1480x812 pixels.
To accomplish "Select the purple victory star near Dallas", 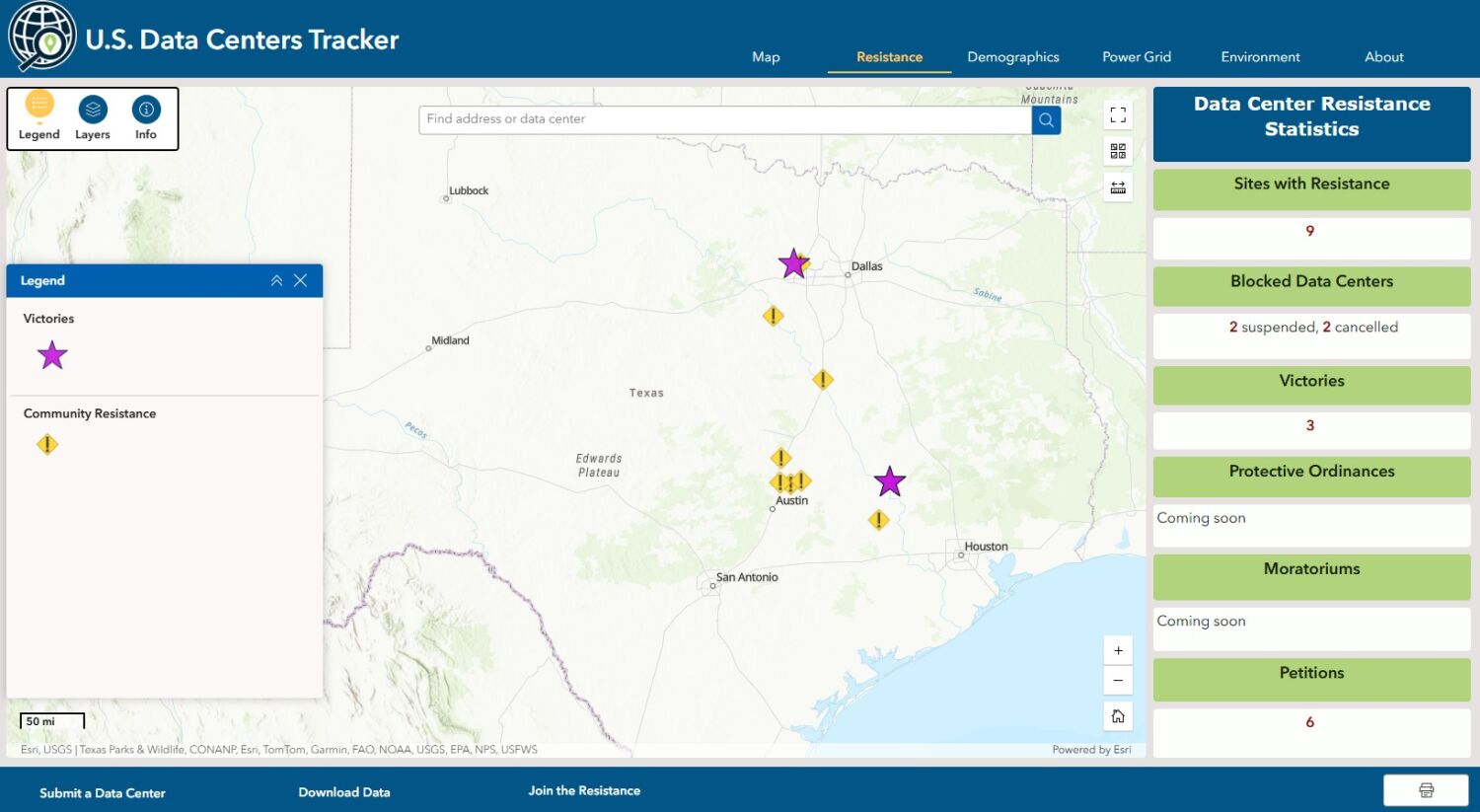I will 792,263.
